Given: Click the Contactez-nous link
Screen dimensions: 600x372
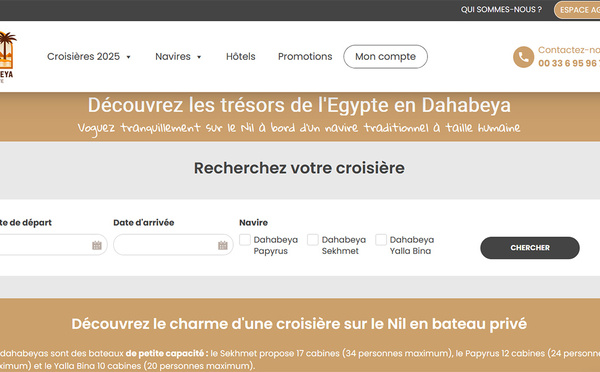Looking at the screenshot, I should click(569, 50).
